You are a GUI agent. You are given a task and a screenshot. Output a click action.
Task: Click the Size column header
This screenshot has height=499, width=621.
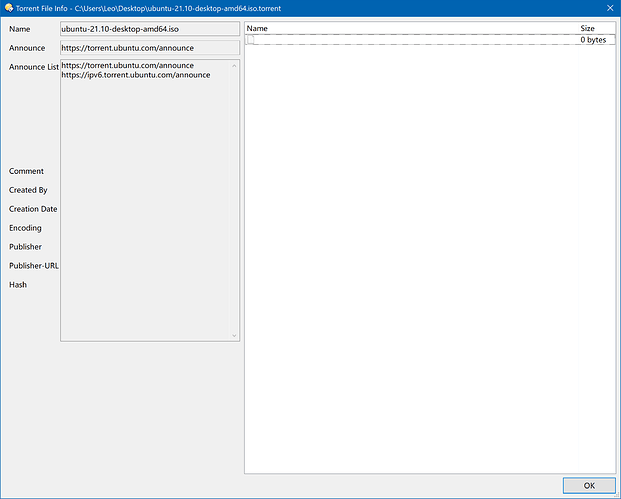pos(587,29)
